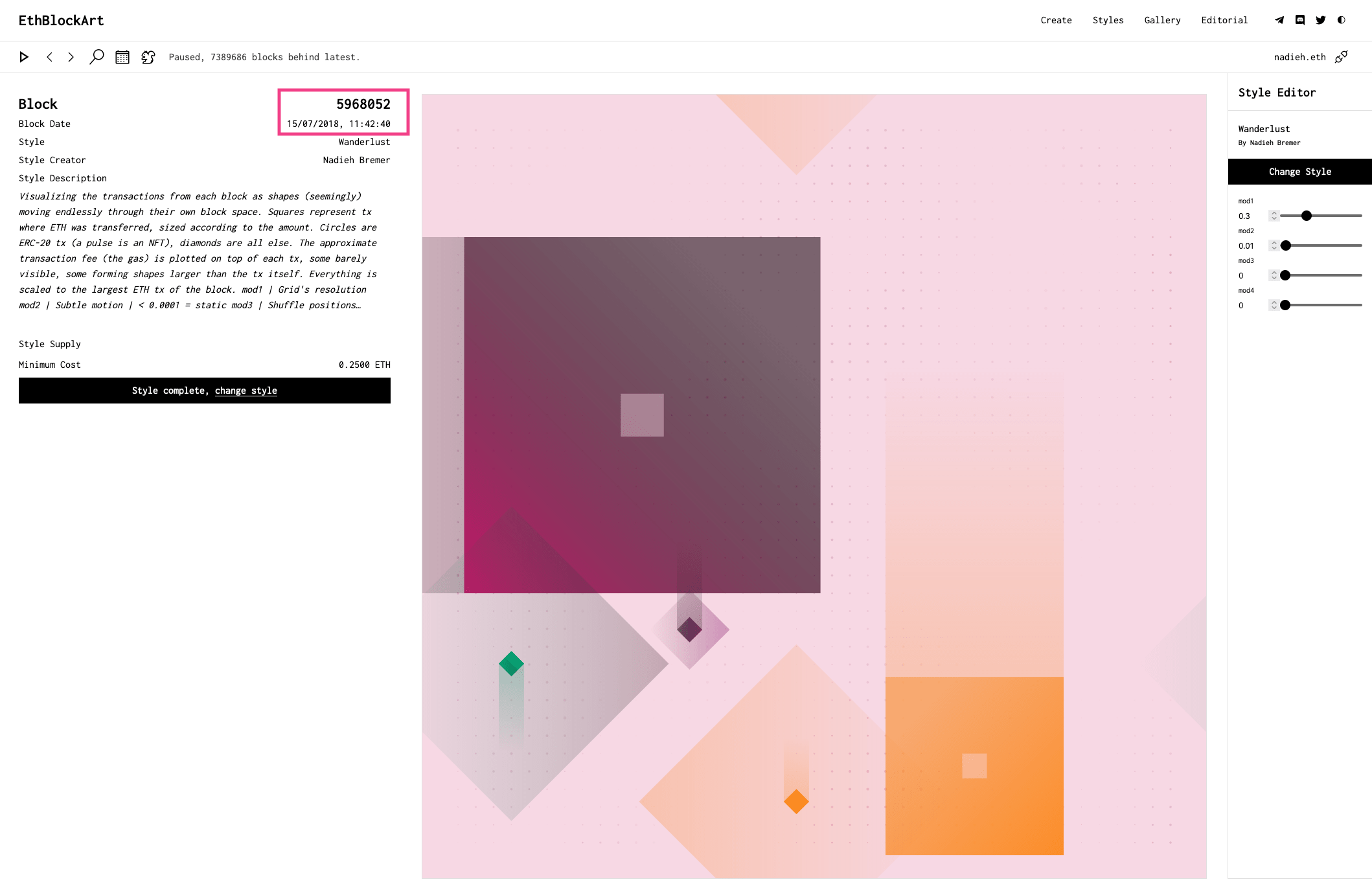Focus the mod2 value field 0.01
1372x886 pixels.
(x=1253, y=245)
